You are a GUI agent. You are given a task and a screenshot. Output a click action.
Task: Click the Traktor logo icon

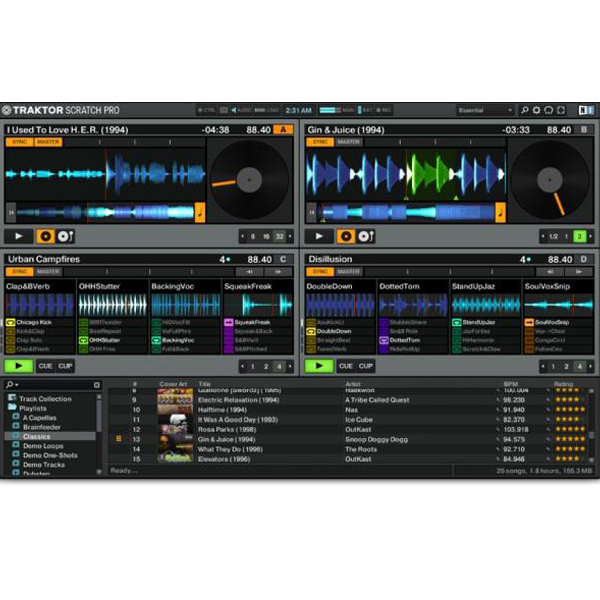pos(7,110)
